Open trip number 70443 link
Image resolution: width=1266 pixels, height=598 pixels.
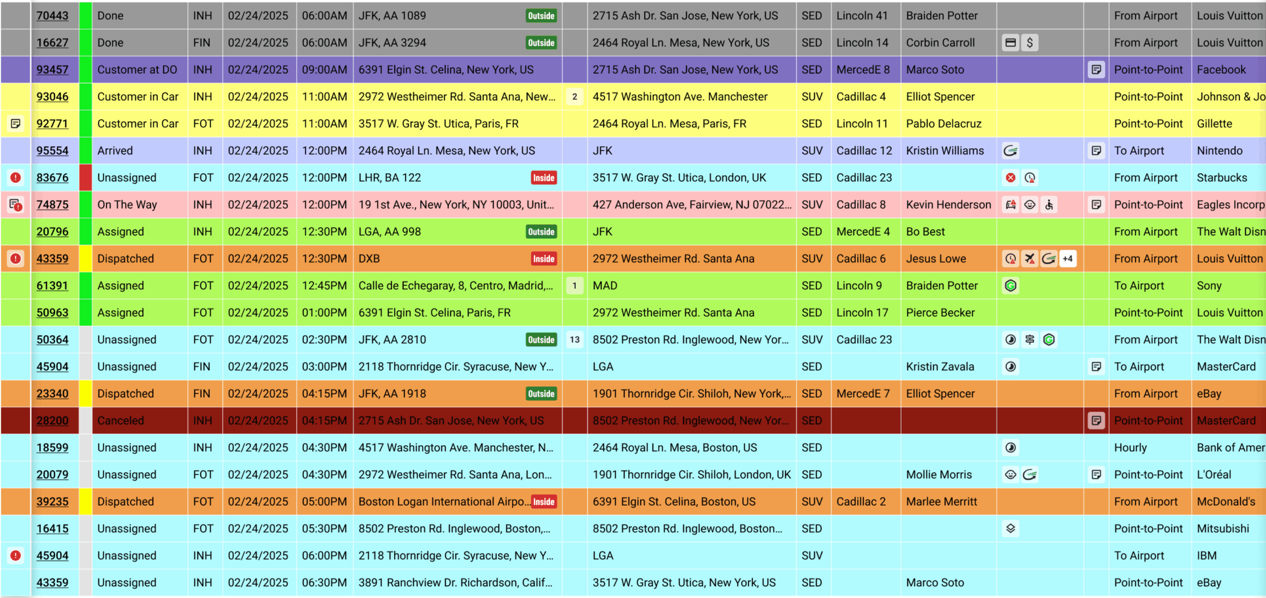52,16
